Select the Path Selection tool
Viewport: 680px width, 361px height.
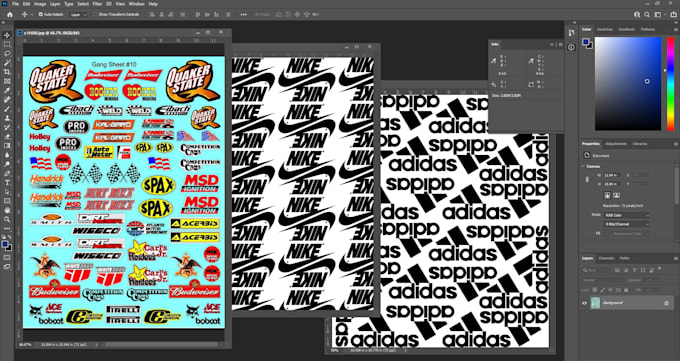[x=7, y=192]
